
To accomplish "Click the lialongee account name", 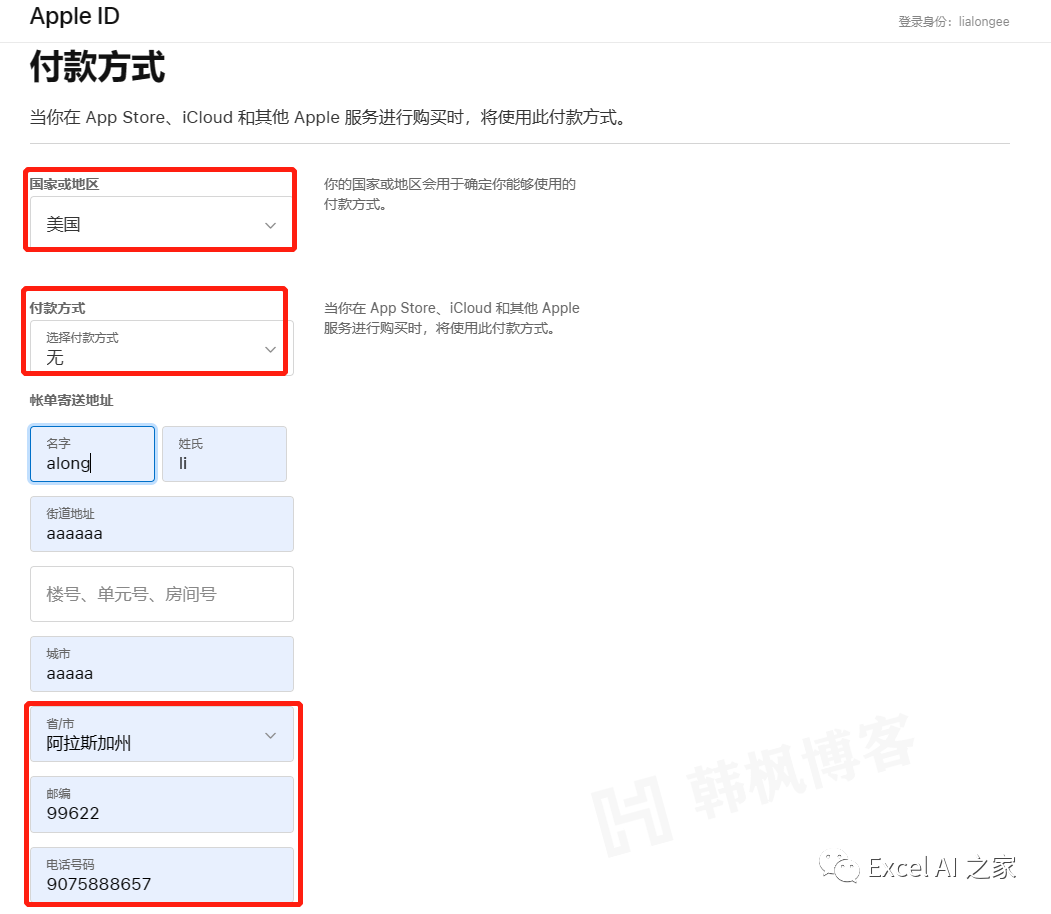I will [983, 21].
